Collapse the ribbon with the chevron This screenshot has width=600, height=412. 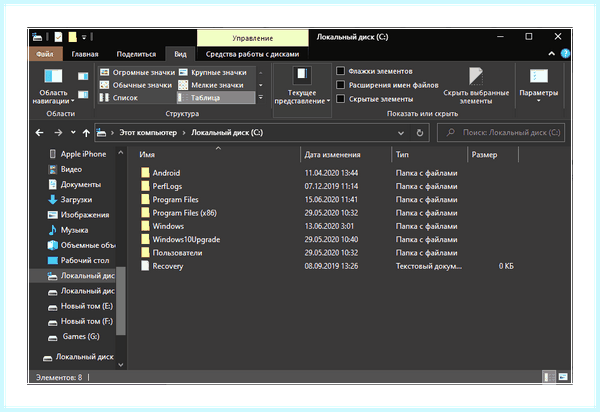[x=551, y=54]
